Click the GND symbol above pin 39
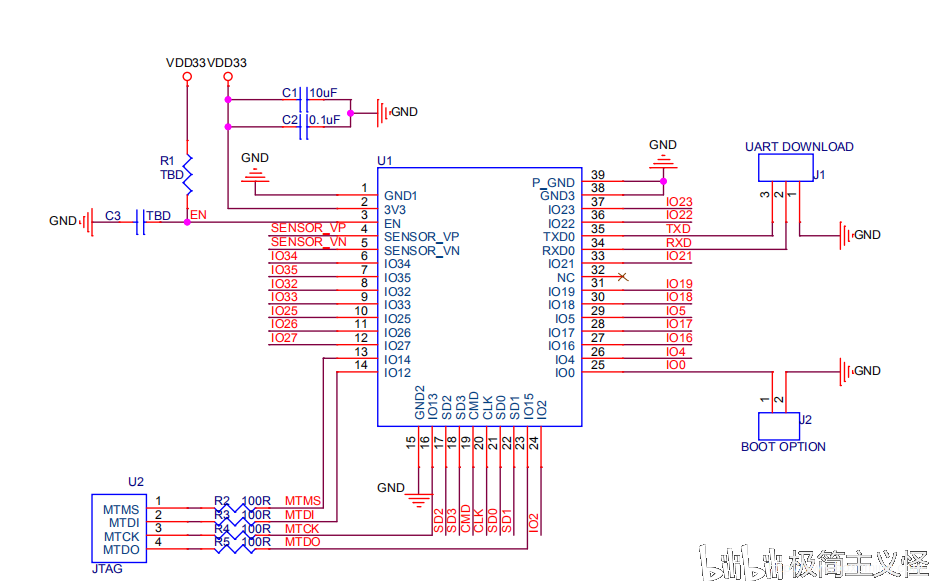 coord(663,161)
